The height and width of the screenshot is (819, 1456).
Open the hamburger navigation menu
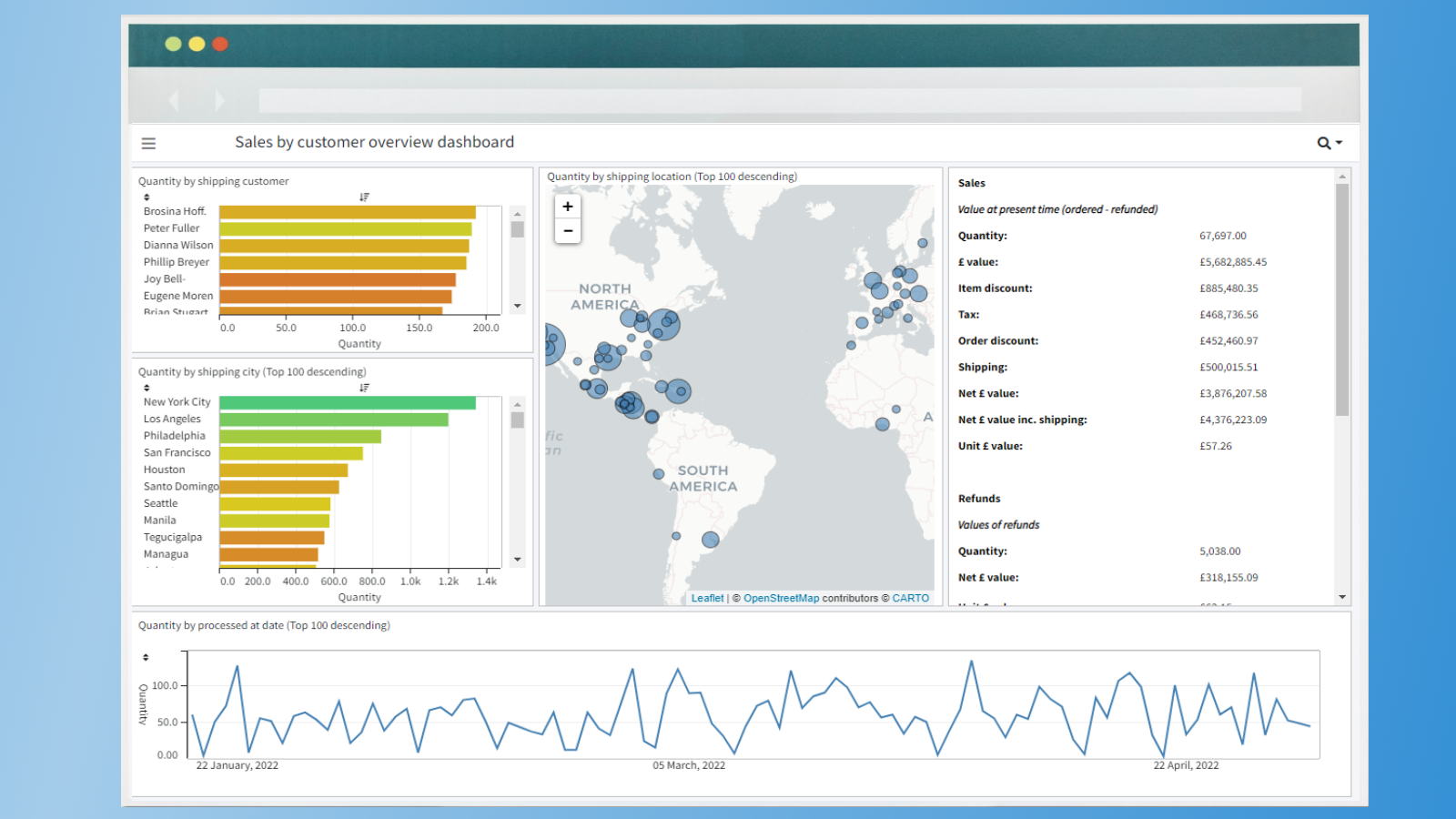pyautogui.click(x=148, y=143)
